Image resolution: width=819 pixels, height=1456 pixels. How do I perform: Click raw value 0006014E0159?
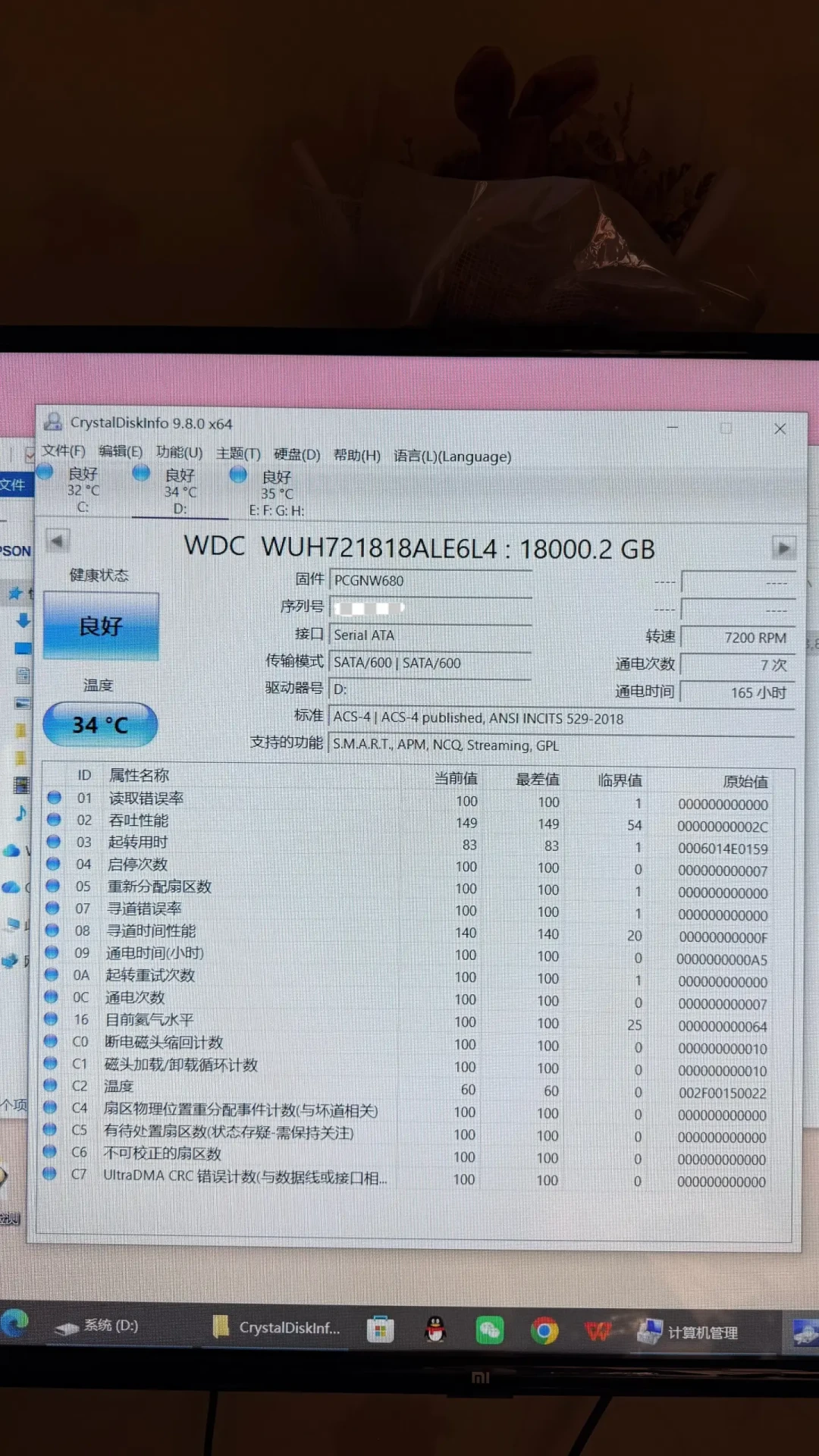tap(723, 849)
